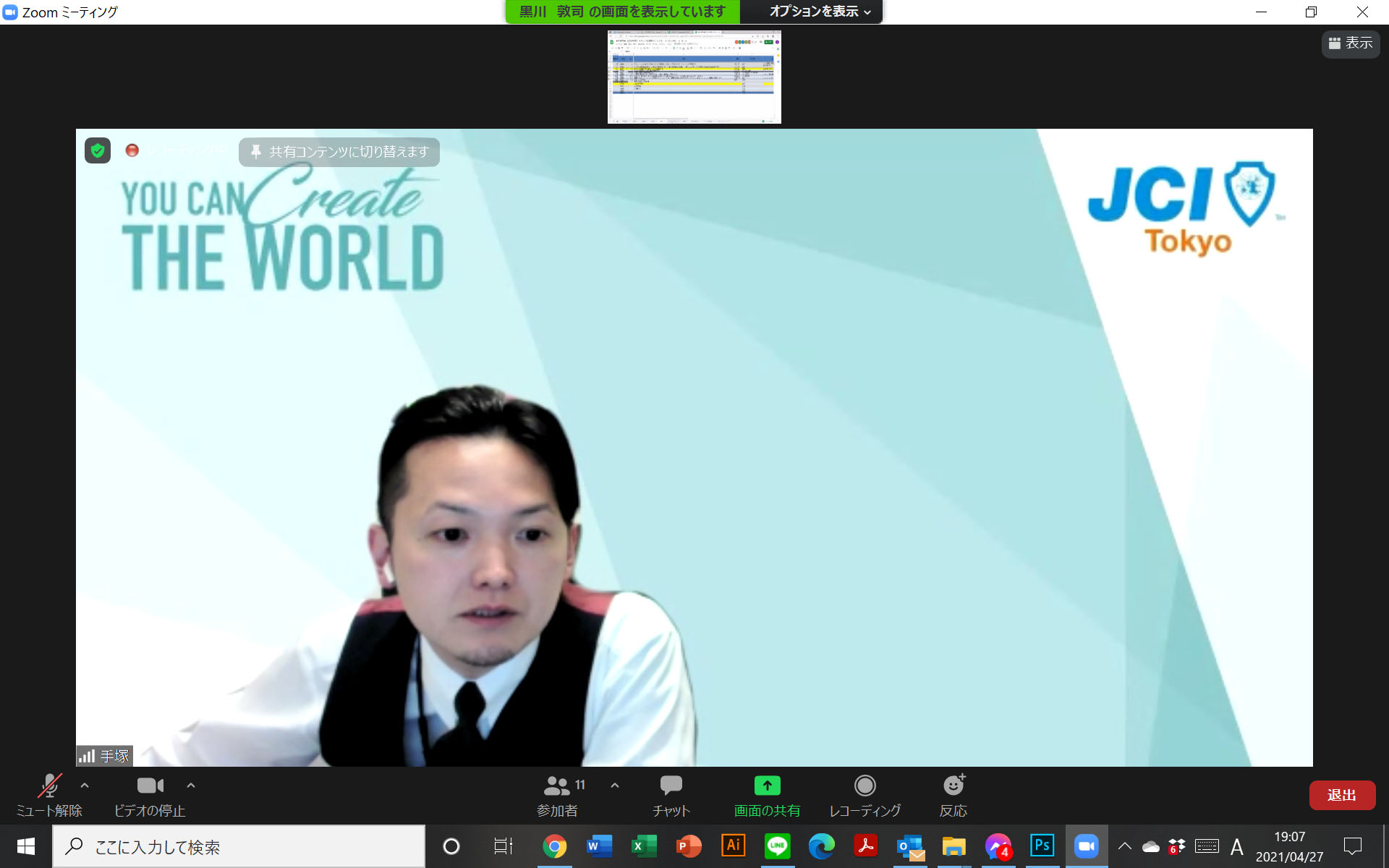
Task: Toggle the IME input mode indicator
Action: click(1237, 846)
